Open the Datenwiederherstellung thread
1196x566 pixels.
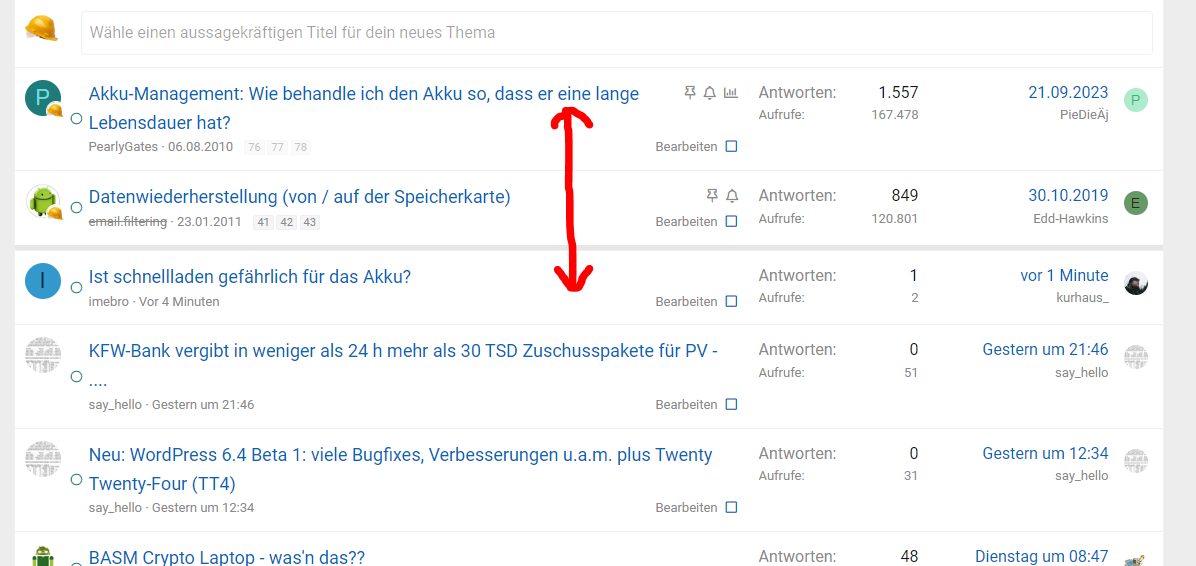point(300,197)
